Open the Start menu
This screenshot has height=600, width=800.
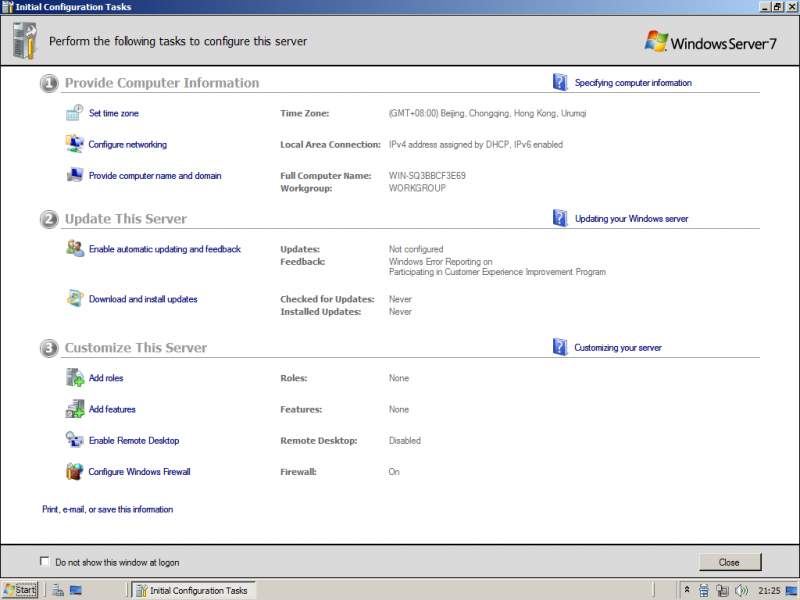20,590
